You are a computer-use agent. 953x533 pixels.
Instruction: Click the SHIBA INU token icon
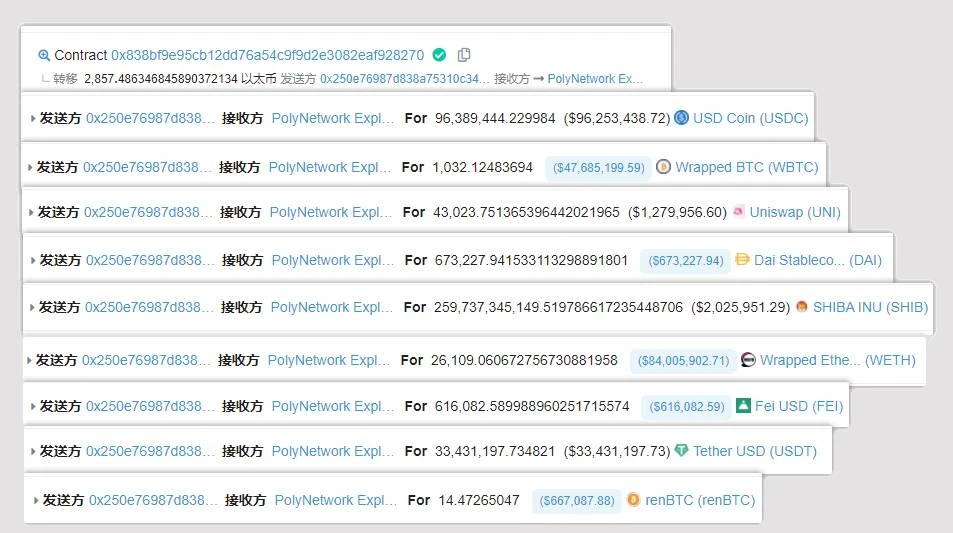(x=802, y=306)
